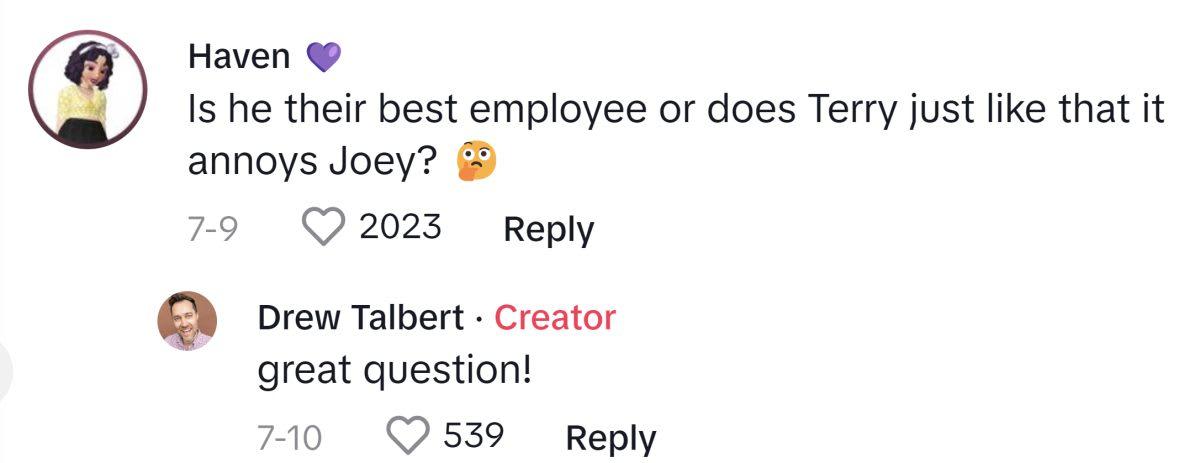The image size is (1200, 463).
Task: Click the thinking face emoji
Action: [x=474, y=164]
